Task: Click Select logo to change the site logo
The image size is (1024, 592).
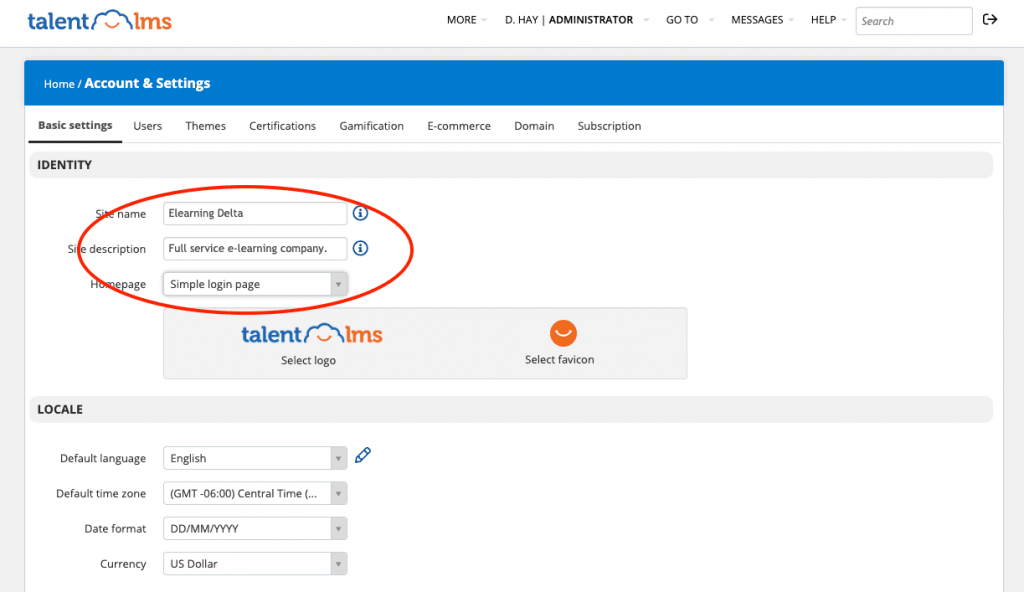Action: [309, 360]
